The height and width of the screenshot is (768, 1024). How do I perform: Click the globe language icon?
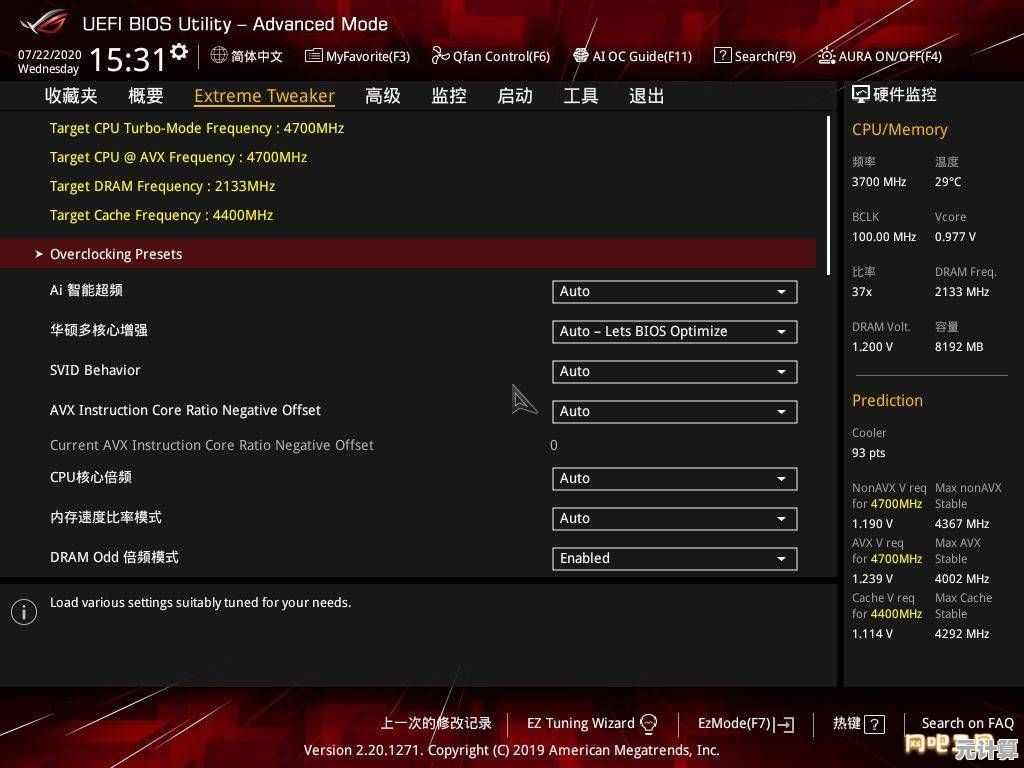(x=219, y=56)
